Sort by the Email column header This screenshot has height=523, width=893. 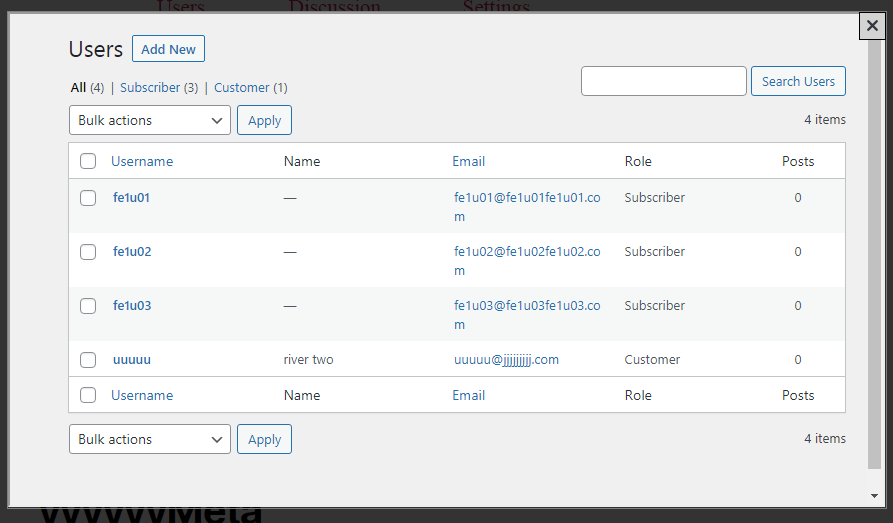click(468, 161)
